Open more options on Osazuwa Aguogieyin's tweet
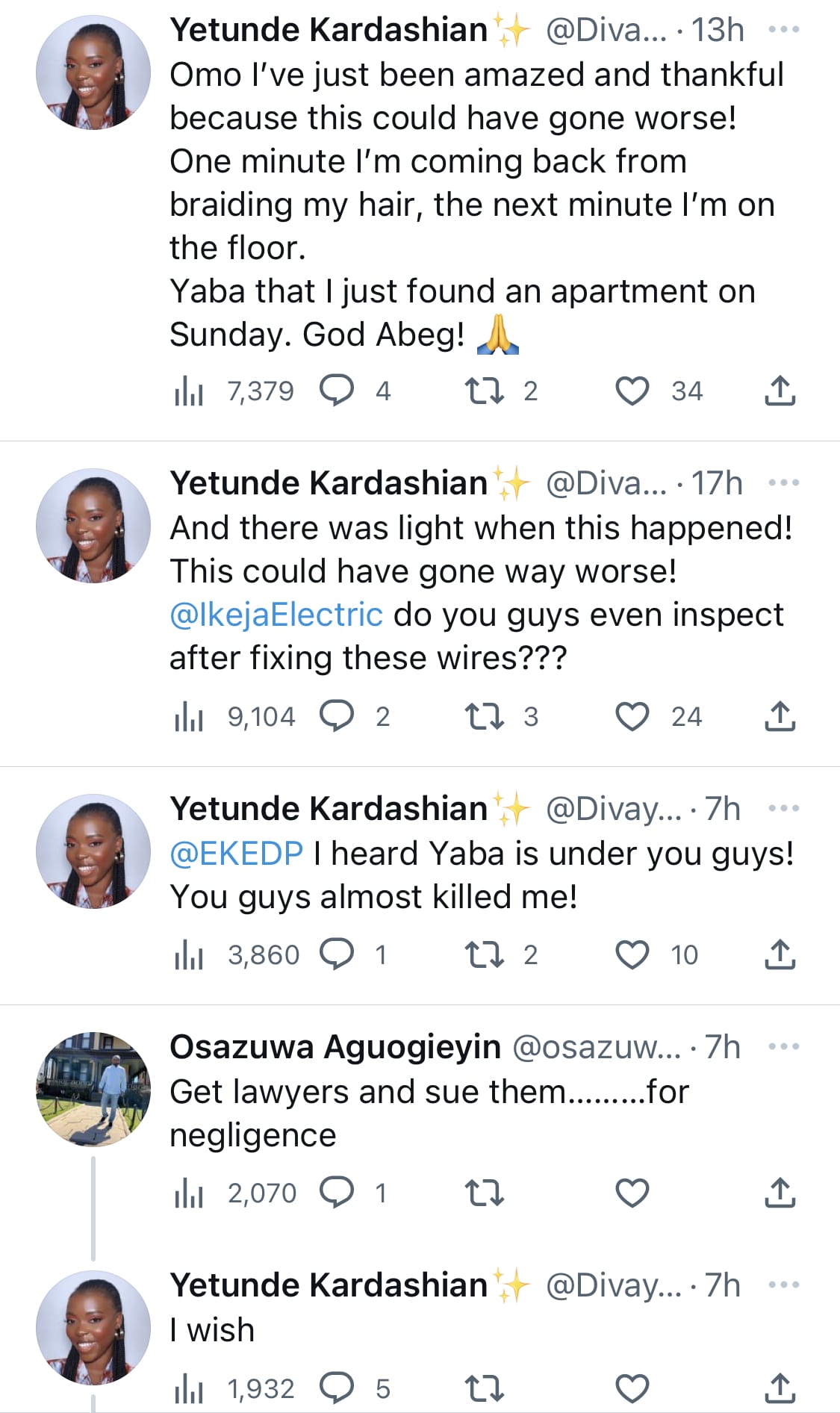Image resolution: width=840 pixels, height=1413 pixels. point(783,1047)
